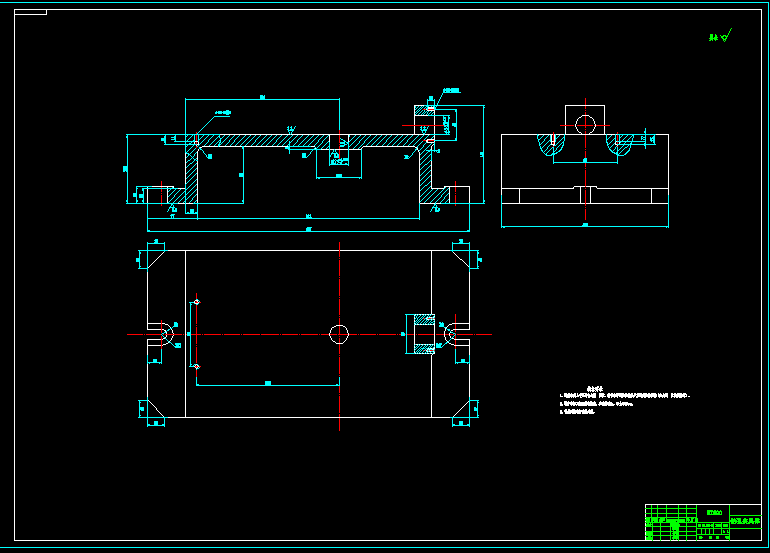
Task: Select the material cell in the green title block
Action: coord(713,512)
